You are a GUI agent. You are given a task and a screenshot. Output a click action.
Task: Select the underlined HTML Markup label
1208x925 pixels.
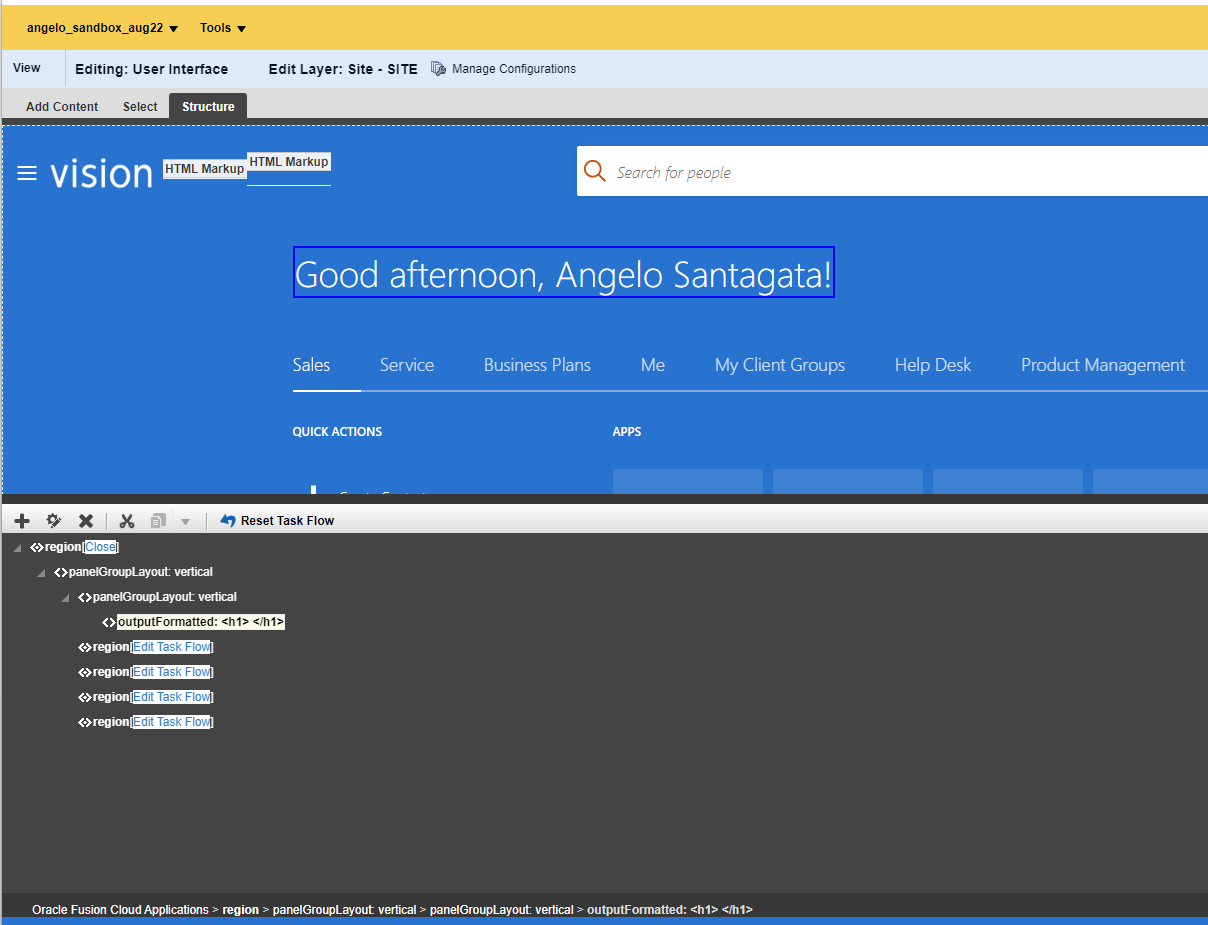(x=289, y=162)
